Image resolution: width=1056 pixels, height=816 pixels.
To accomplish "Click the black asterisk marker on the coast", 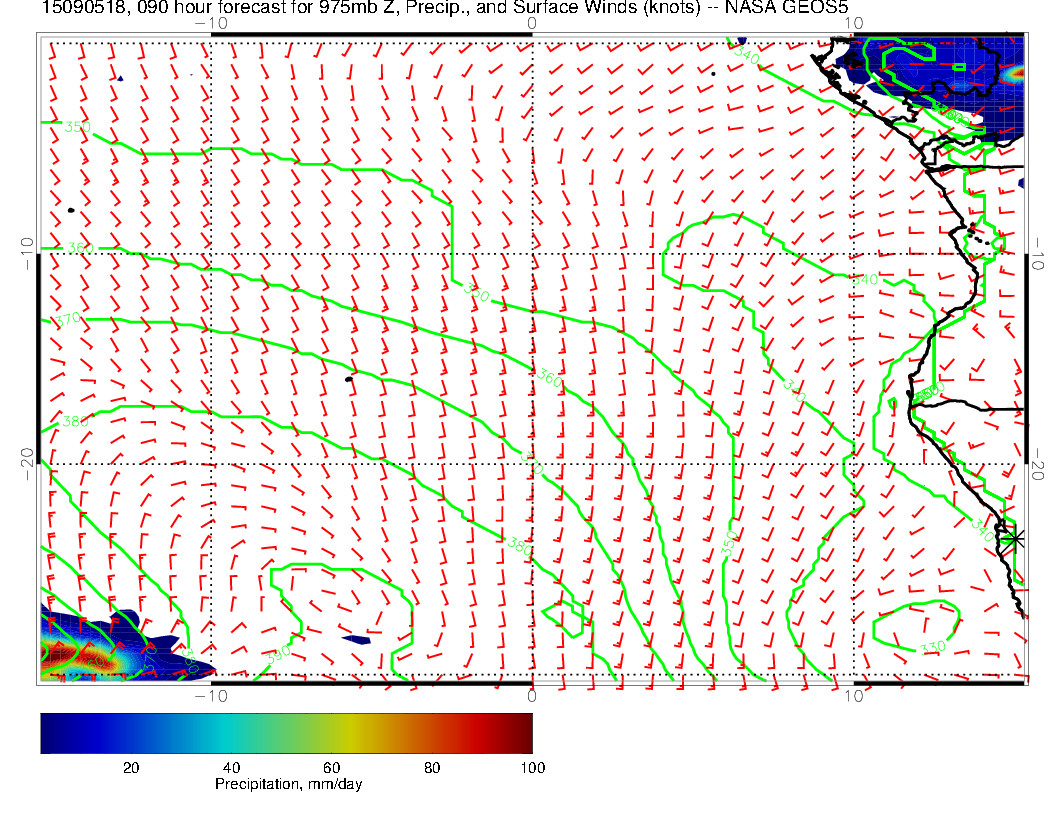I will 1015,539.
